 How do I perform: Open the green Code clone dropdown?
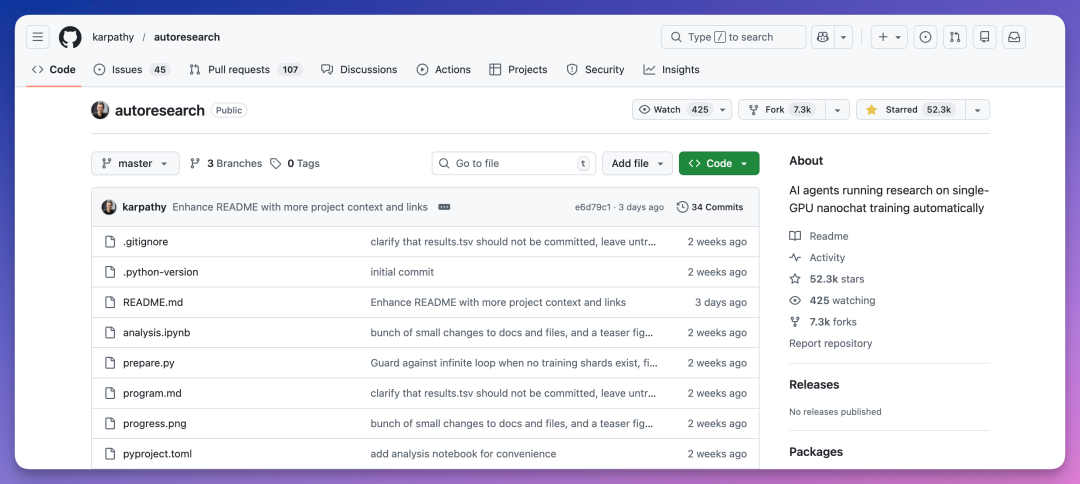[719, 163]
